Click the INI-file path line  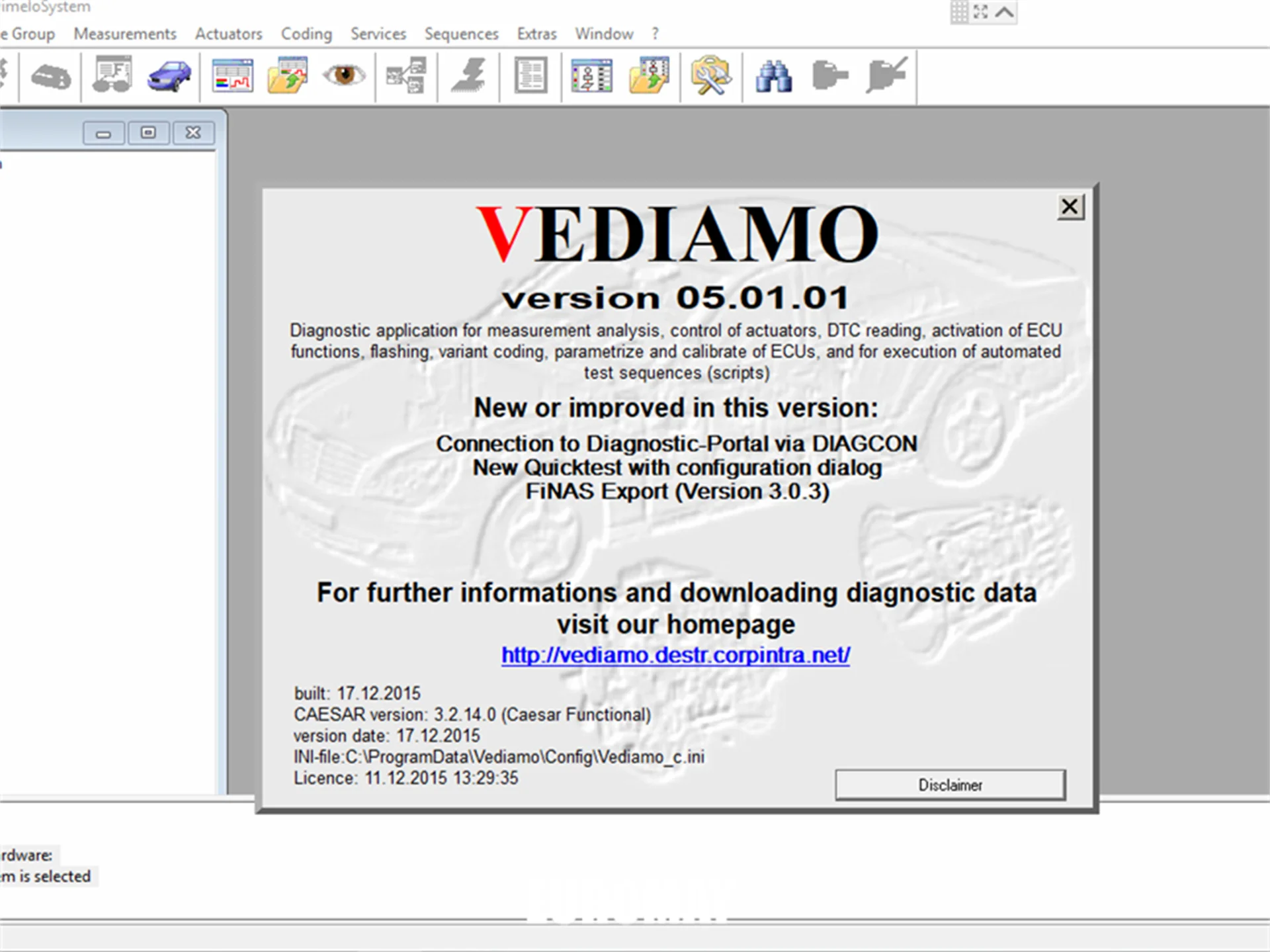click(499, 757)
